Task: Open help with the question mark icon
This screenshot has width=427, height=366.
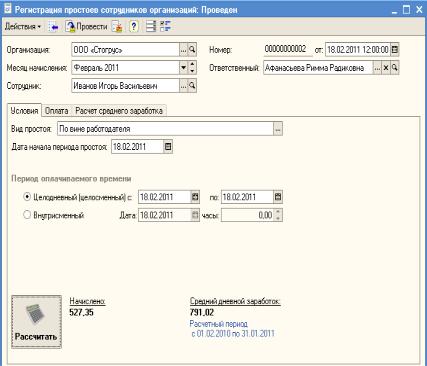Action: pyautogui.click(x=134, y=27)
